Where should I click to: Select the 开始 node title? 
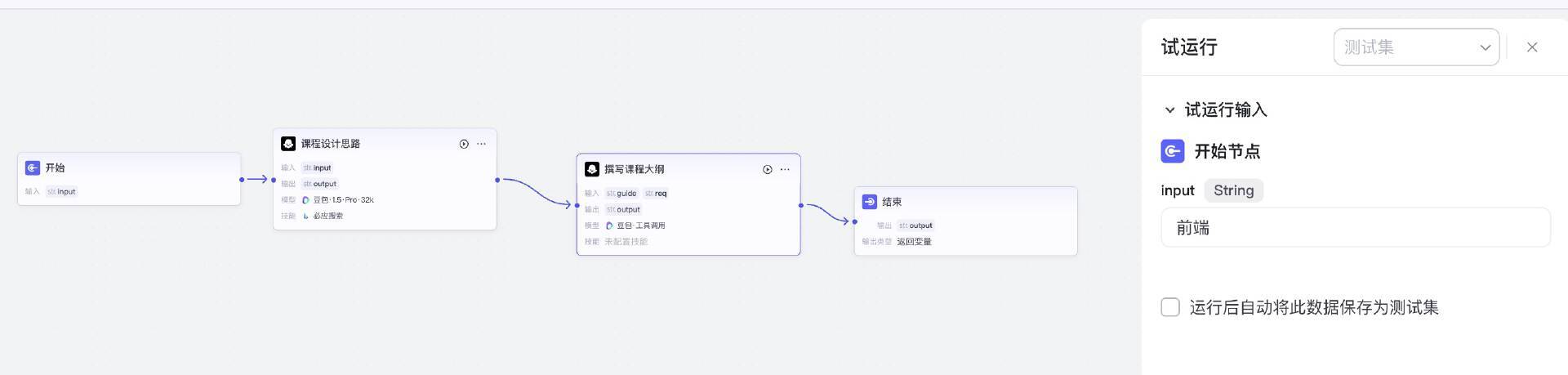coord(55,167)
